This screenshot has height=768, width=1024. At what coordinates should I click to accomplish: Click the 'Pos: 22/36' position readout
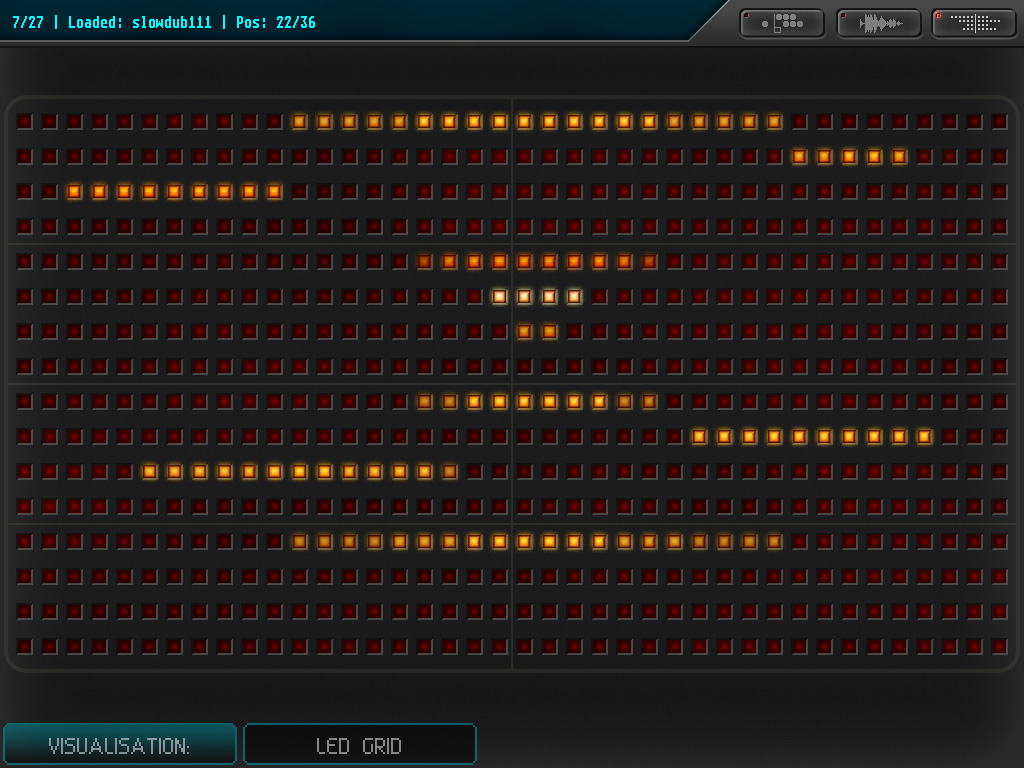276,23
